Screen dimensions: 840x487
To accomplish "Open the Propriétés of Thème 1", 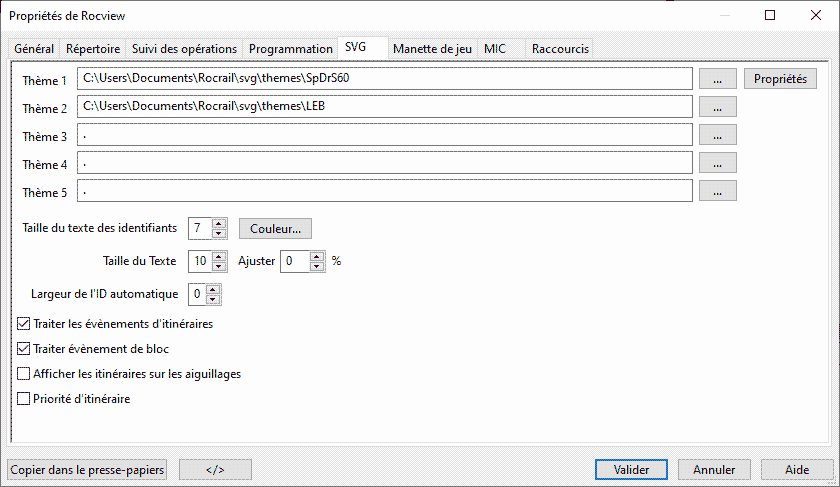I will [x=780, y=79].
